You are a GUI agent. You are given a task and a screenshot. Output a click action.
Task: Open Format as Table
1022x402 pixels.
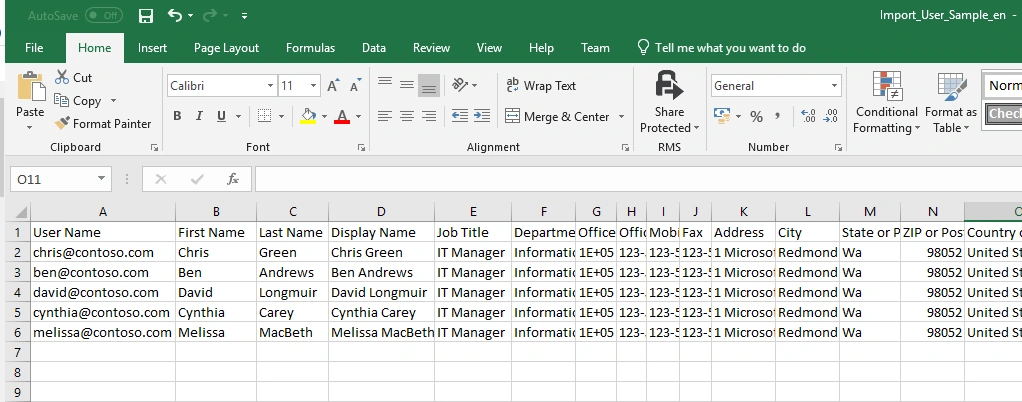click(x=951, y=102)
